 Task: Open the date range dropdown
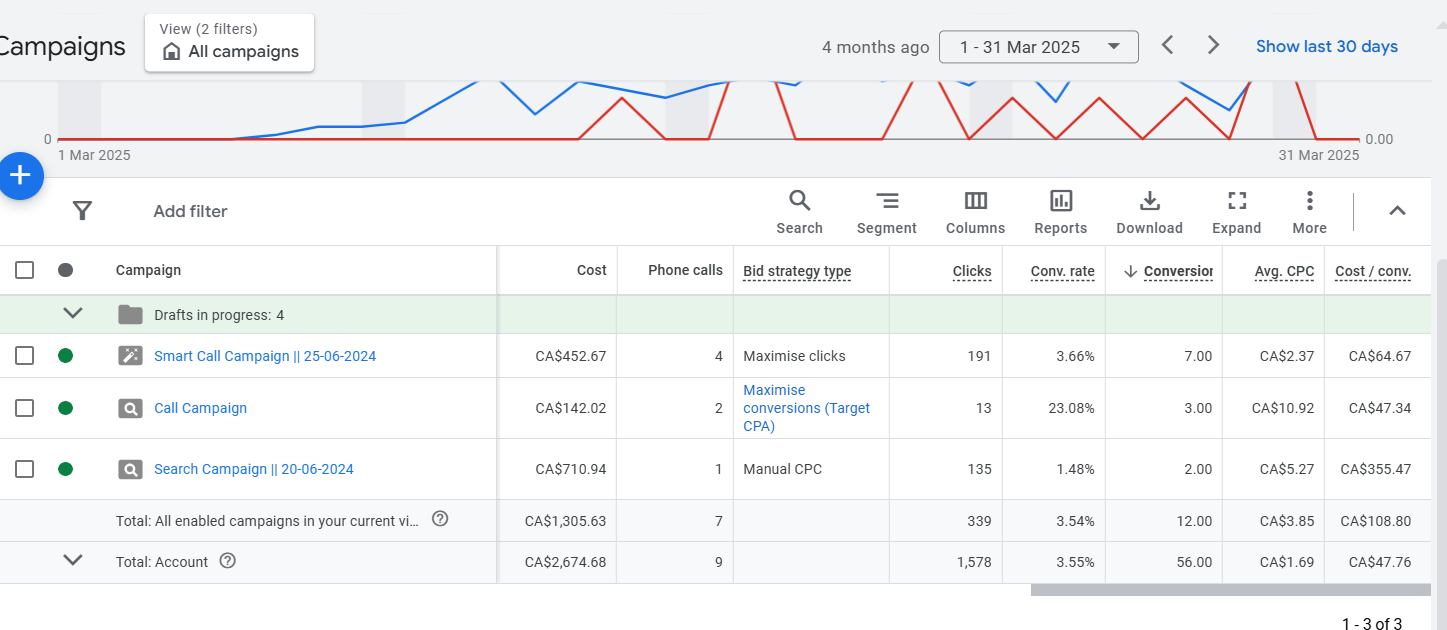[x=1038, y=47]
